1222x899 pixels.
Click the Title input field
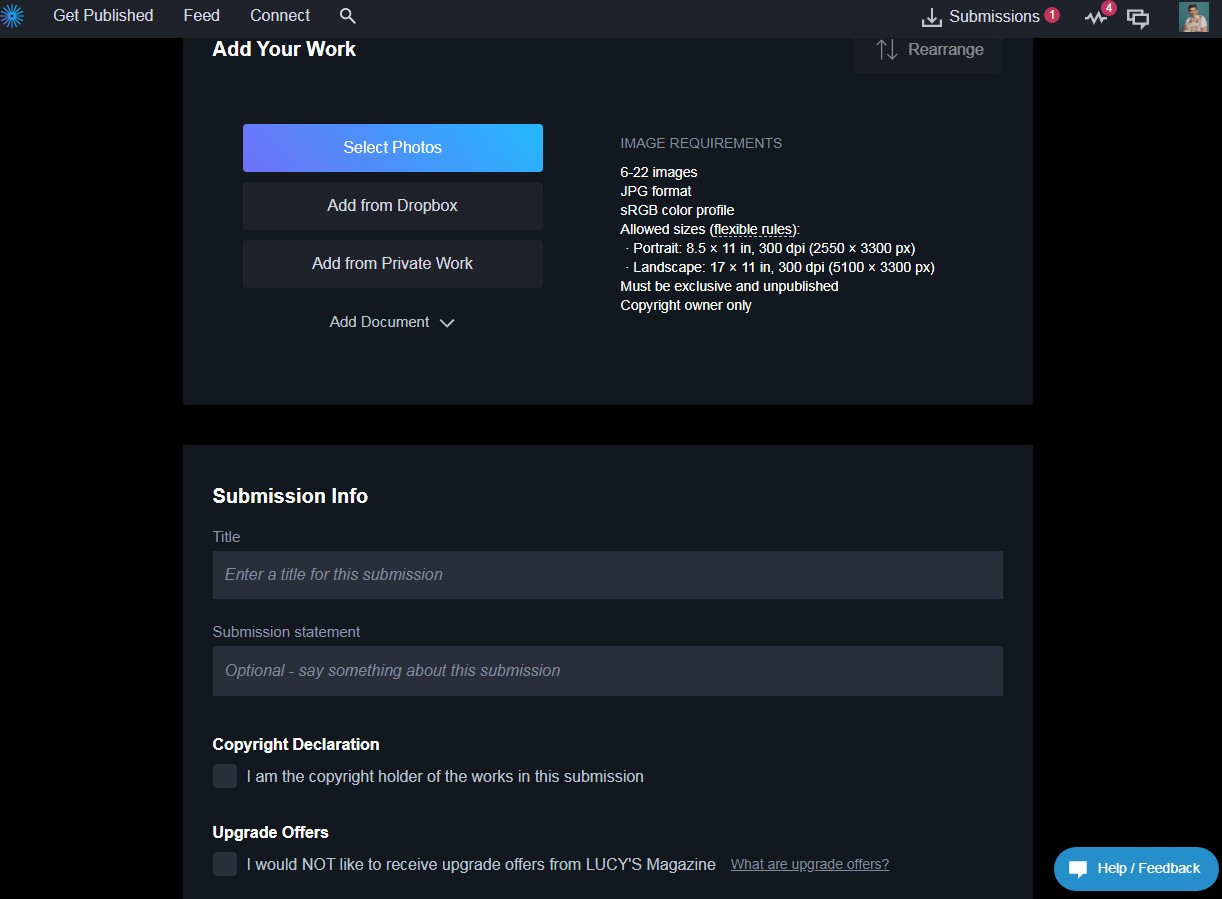click(x=607, y=575)
